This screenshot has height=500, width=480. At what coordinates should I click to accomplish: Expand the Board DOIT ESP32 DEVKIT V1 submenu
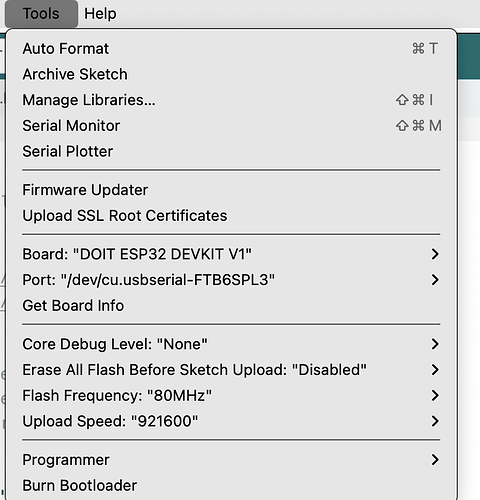coord(231,254)
